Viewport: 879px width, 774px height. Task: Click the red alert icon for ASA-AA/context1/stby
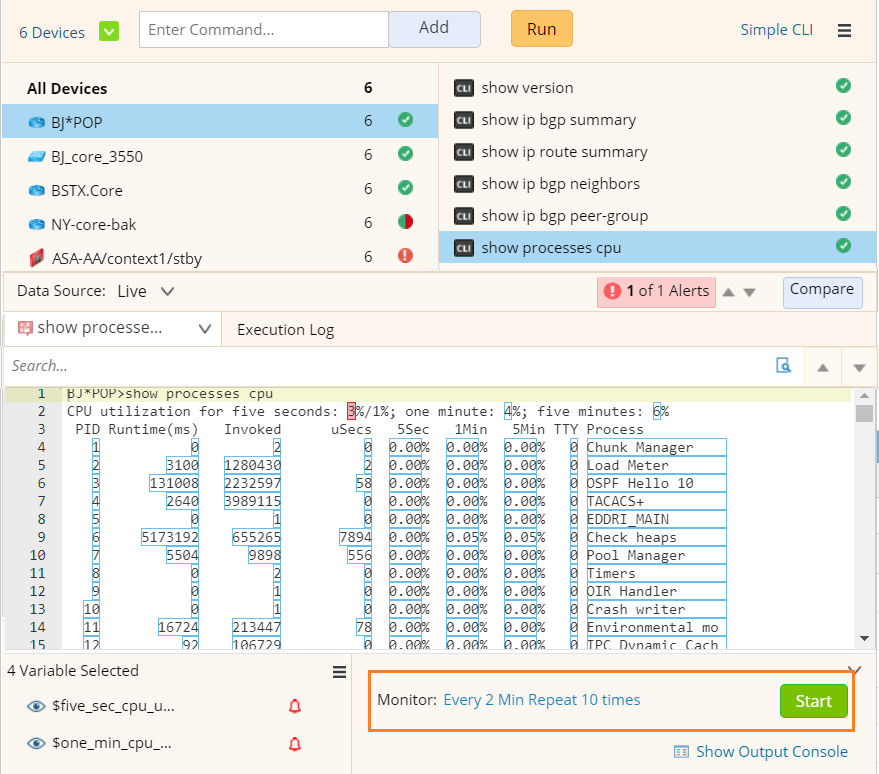(x=405, y=255)
